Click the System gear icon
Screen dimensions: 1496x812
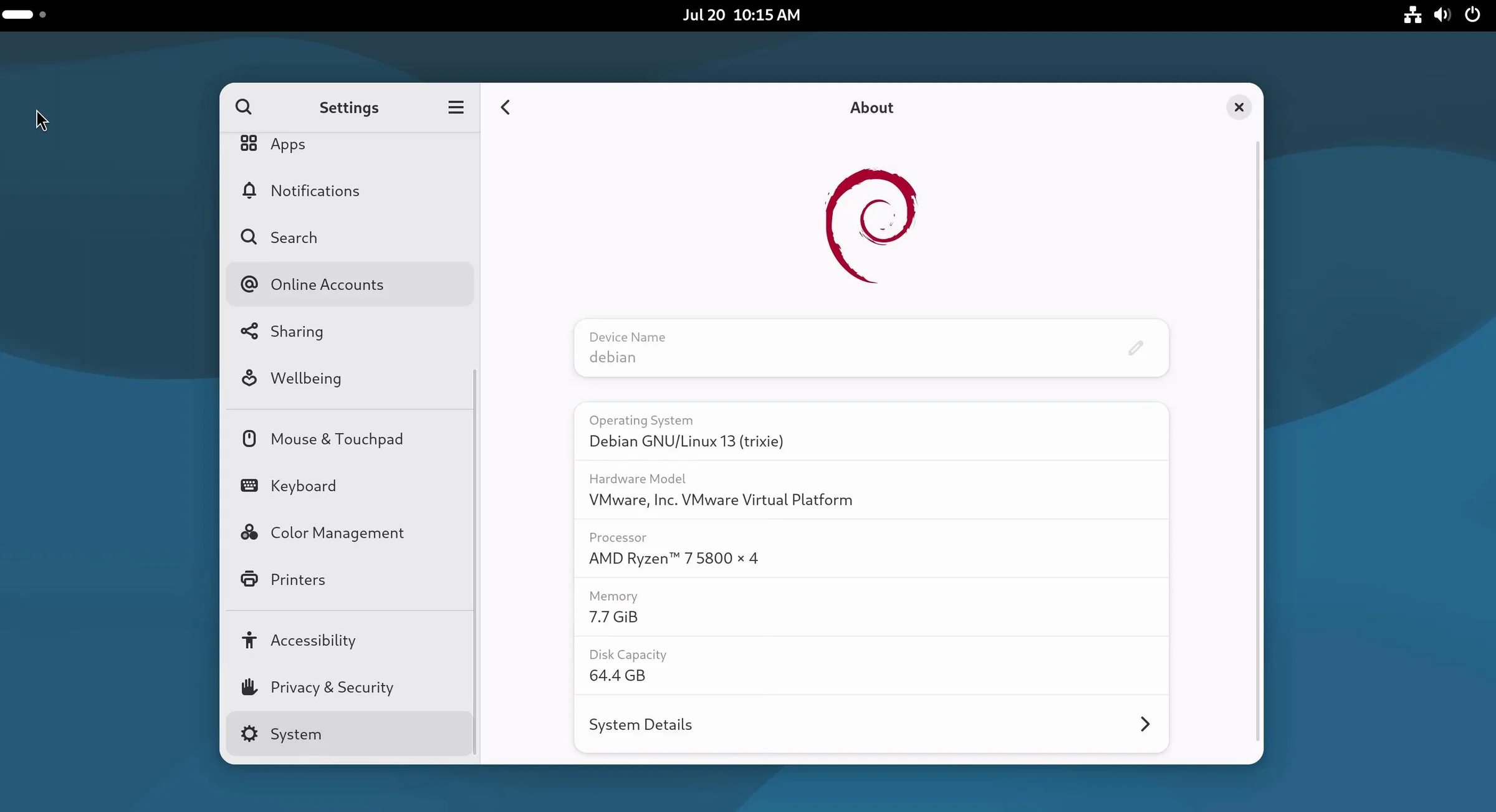pyautogui.click(x=249, y=733)
